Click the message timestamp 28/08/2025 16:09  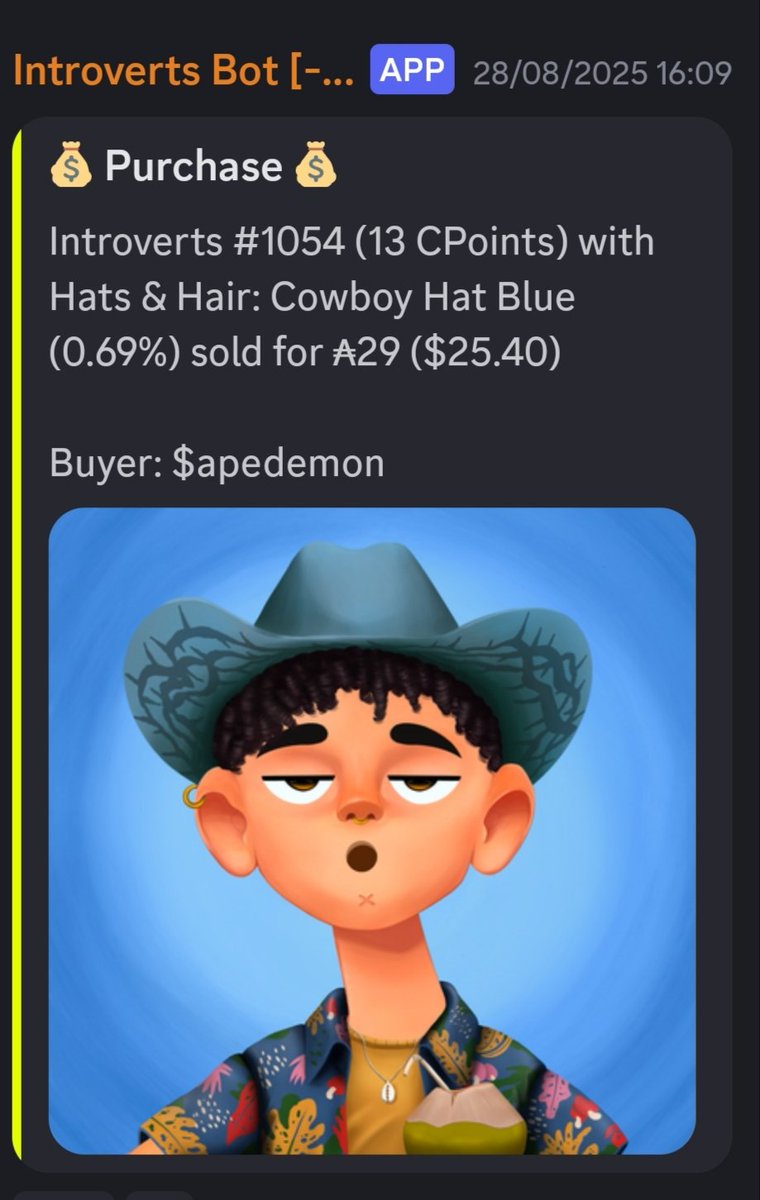click(x=602, y=73)
